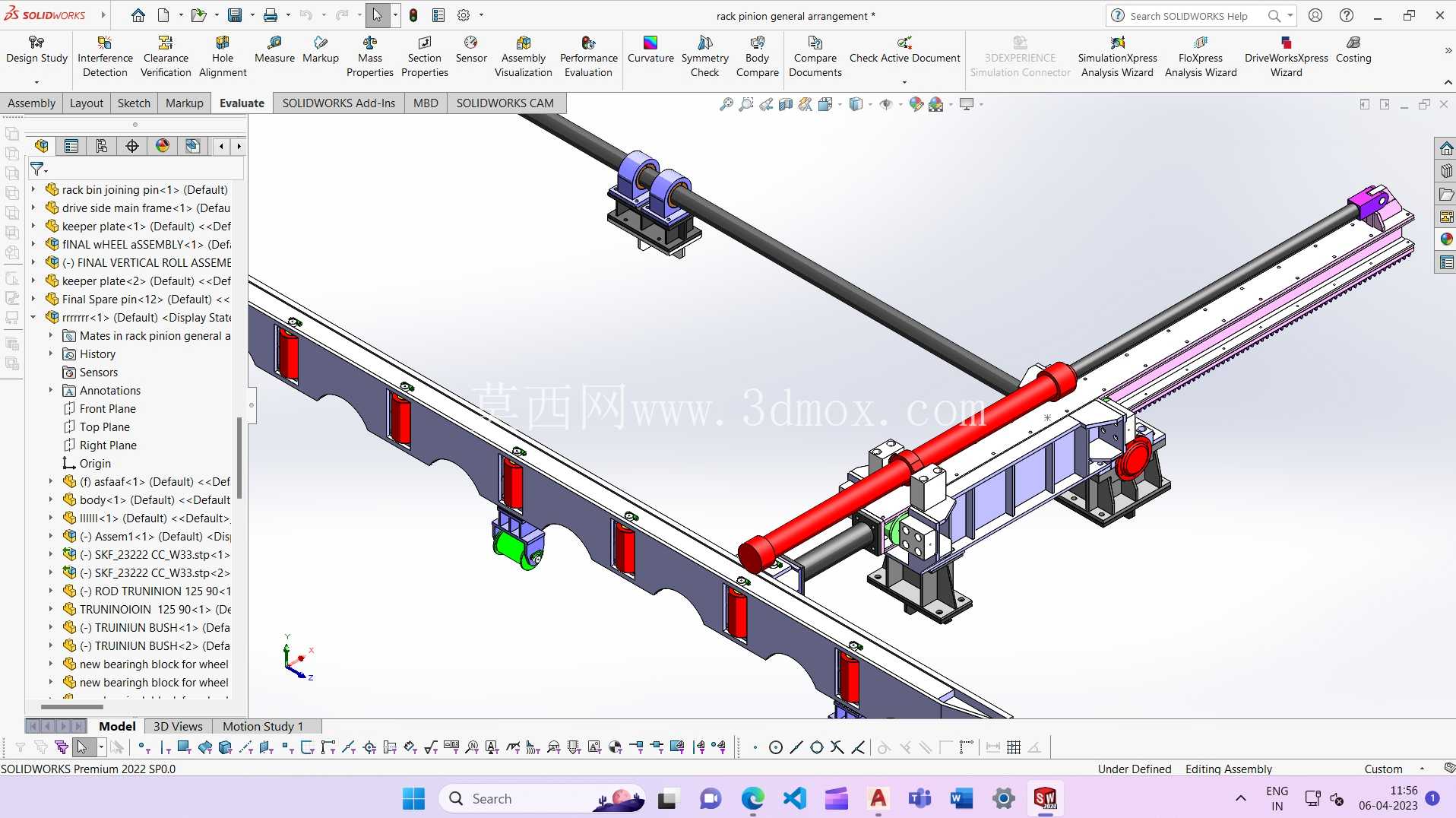Viewport: 1456px width, 818px height.
Task: Launch Clearance Verification
Action: tap(166, 57)
